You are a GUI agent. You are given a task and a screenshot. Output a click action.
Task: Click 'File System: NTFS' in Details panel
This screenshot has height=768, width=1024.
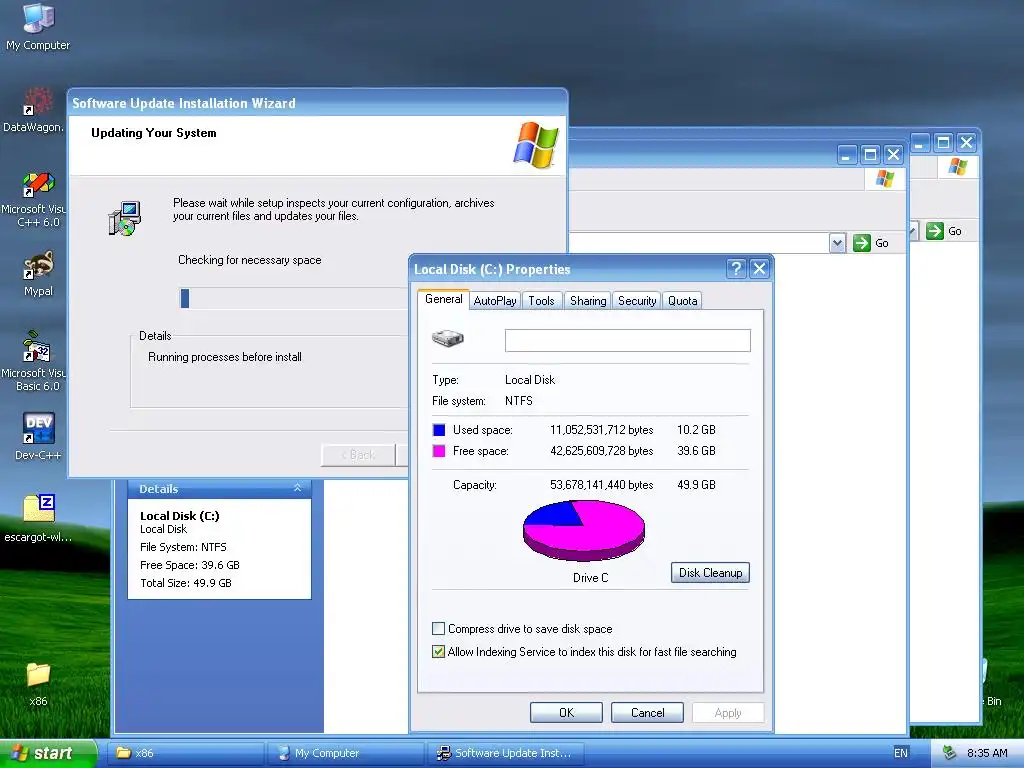(x=183, y=547)
